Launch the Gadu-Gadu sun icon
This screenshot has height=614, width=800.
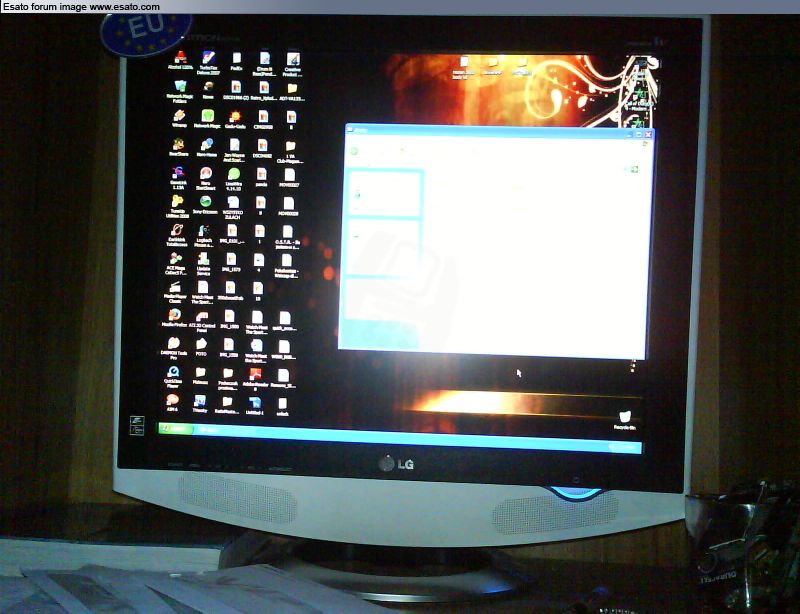click(235, 120)
